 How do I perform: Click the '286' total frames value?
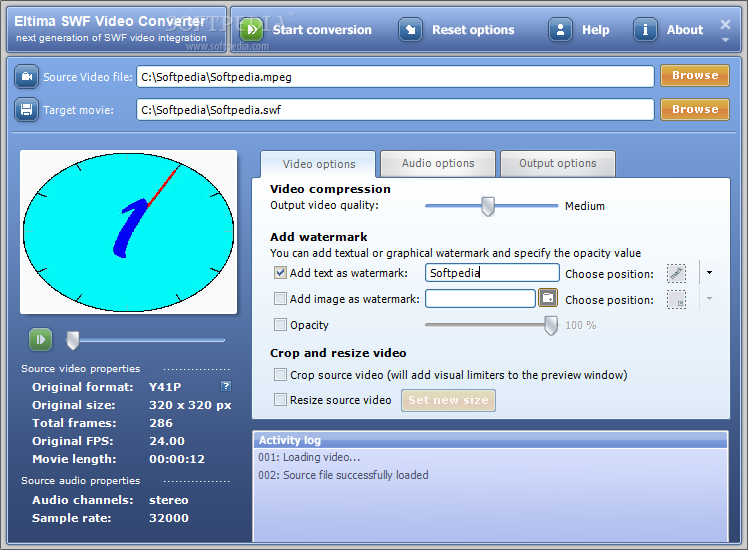click(161, 423)
